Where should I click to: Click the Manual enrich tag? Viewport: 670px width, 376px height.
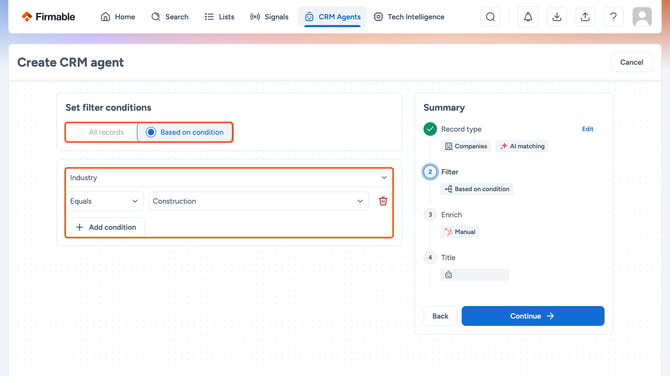pos(460,232)
